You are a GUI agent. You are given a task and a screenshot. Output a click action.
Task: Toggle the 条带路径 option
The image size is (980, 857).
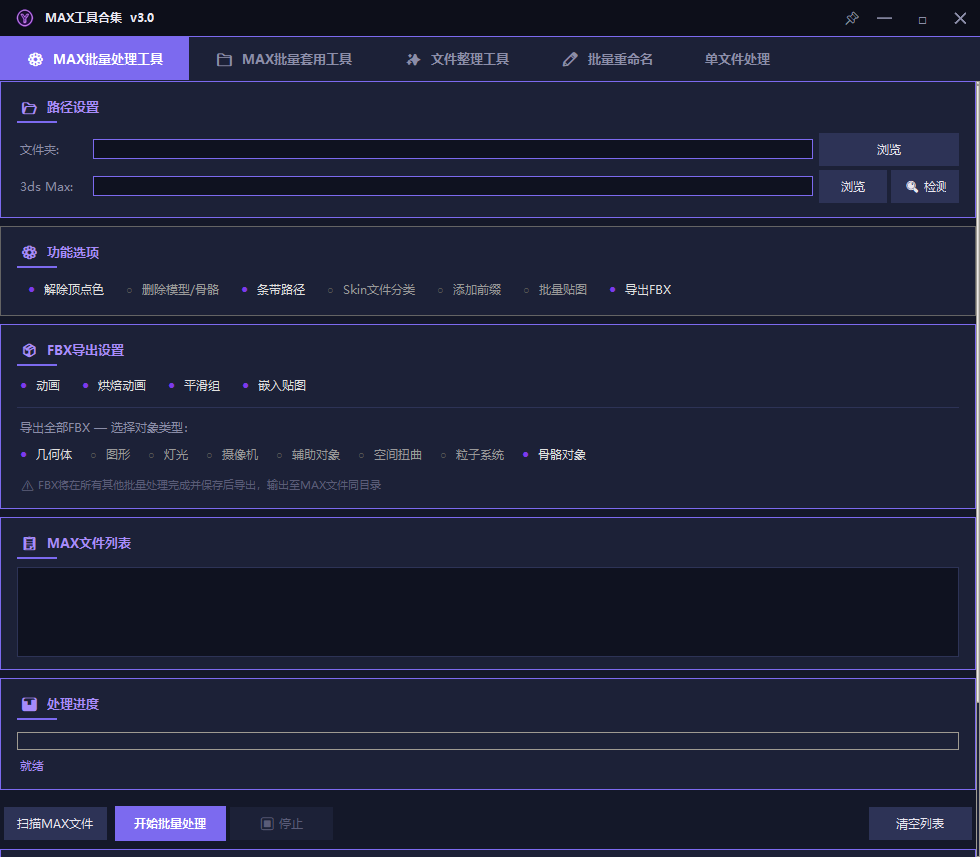pyautogui.click(x=274, y=289)
